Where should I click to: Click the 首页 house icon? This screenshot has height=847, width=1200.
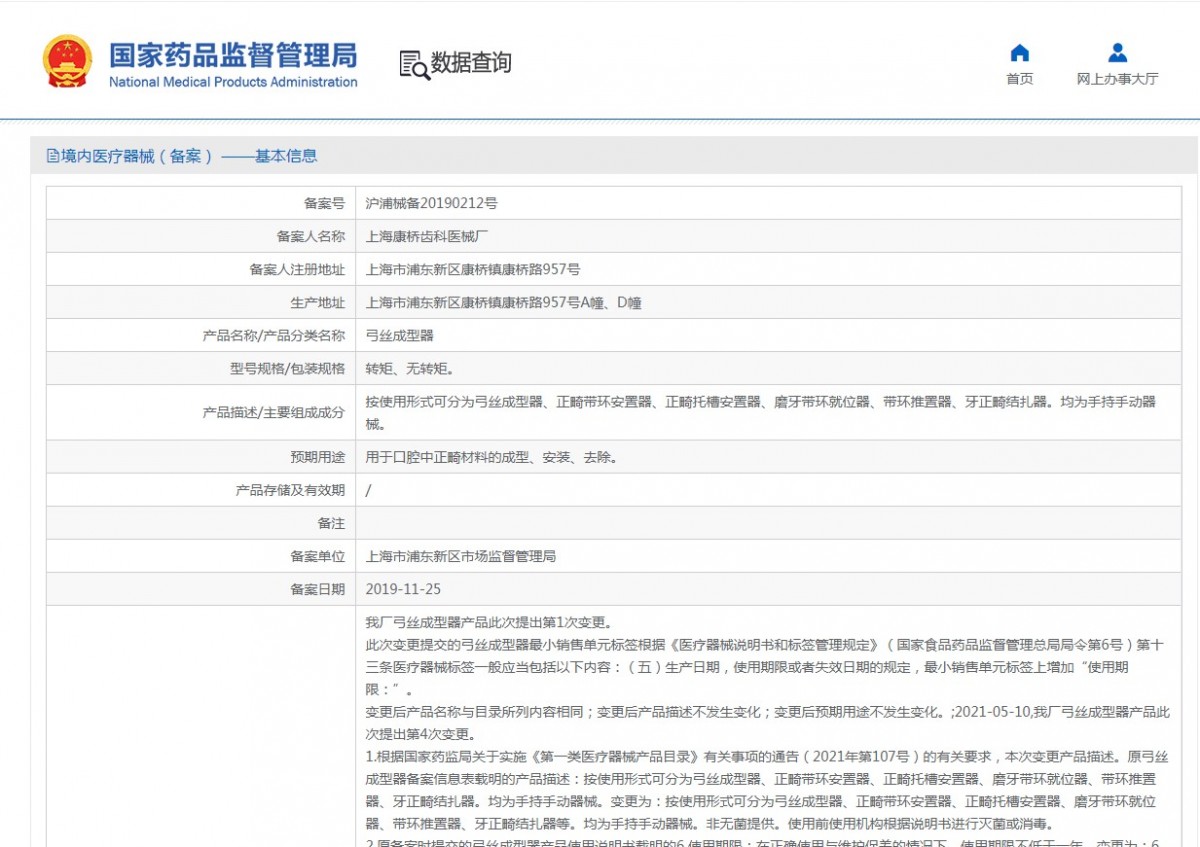pos(1019,53)
